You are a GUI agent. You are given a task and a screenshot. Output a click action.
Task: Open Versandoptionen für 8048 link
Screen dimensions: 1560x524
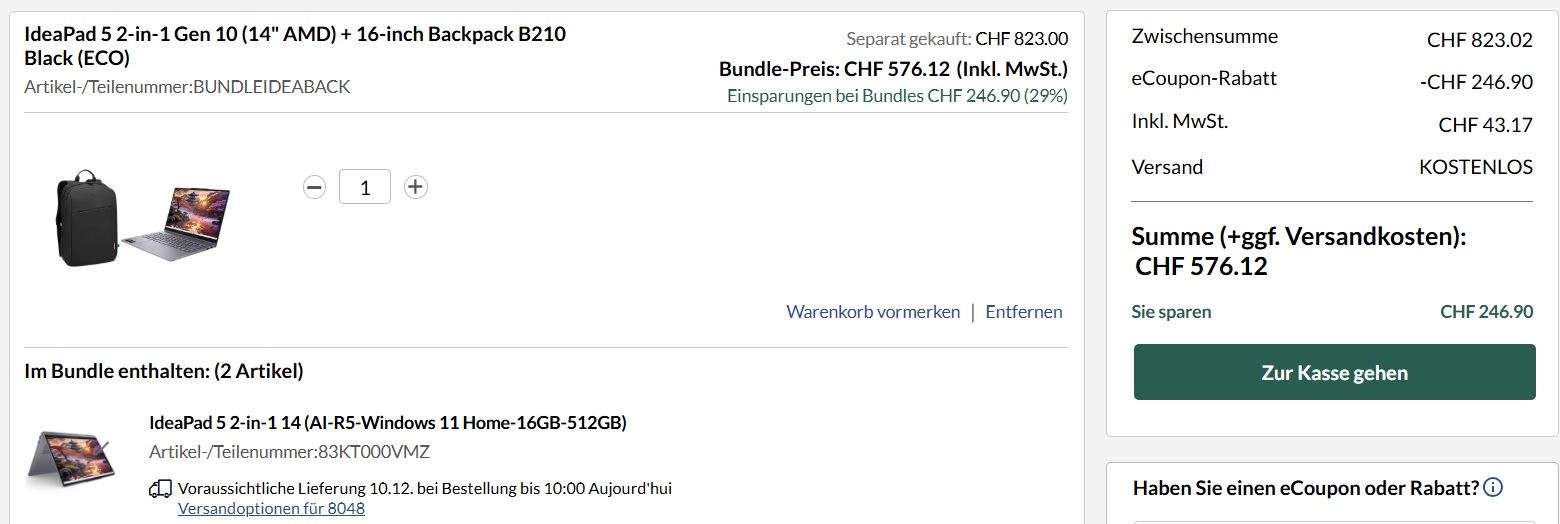click(271, 508)
